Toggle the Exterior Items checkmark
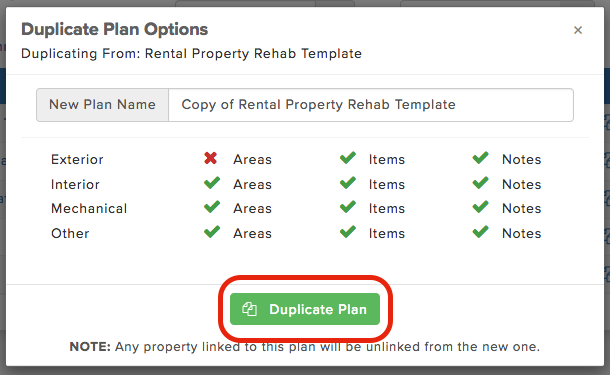The width and height of the screenshot is (610, 375). (x=348, y=158)
